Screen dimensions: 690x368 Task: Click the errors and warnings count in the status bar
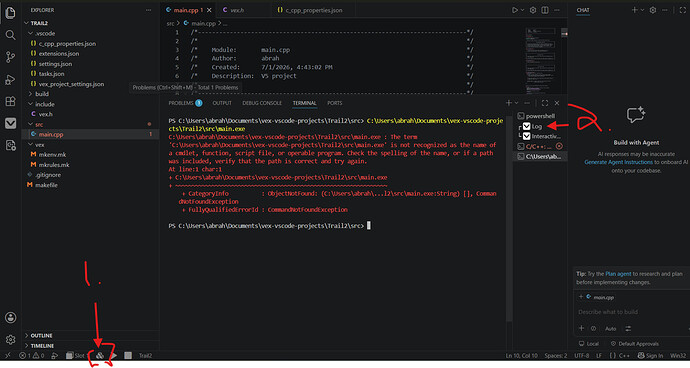(31, 355)
